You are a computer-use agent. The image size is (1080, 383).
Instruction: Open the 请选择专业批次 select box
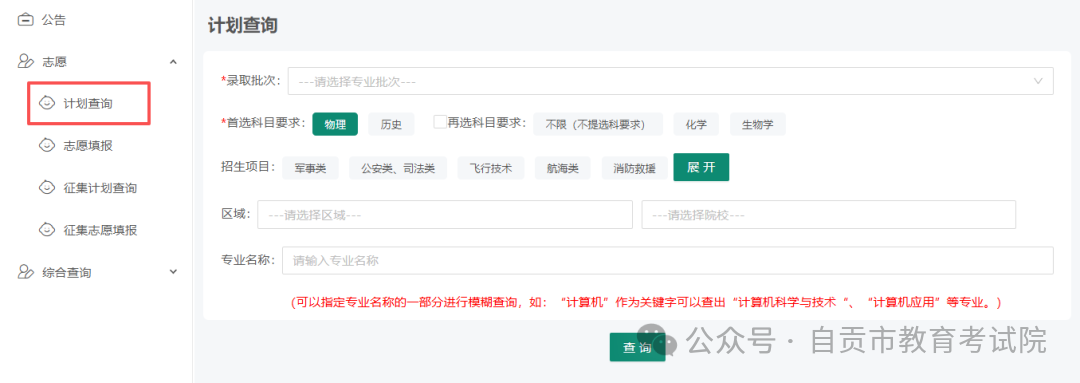670,81
